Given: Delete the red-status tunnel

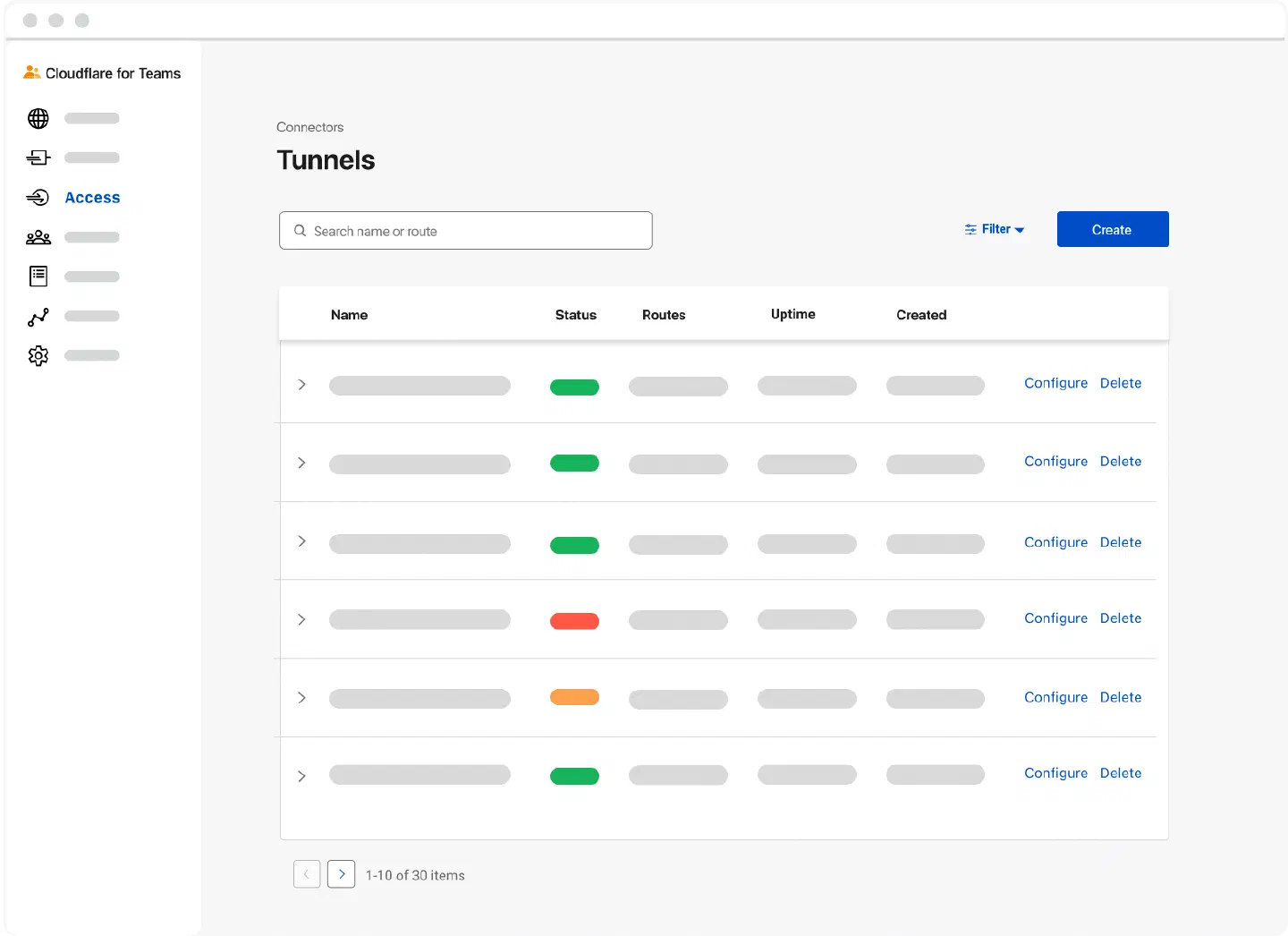Looking at the screenshot, I should point(1121,618).
